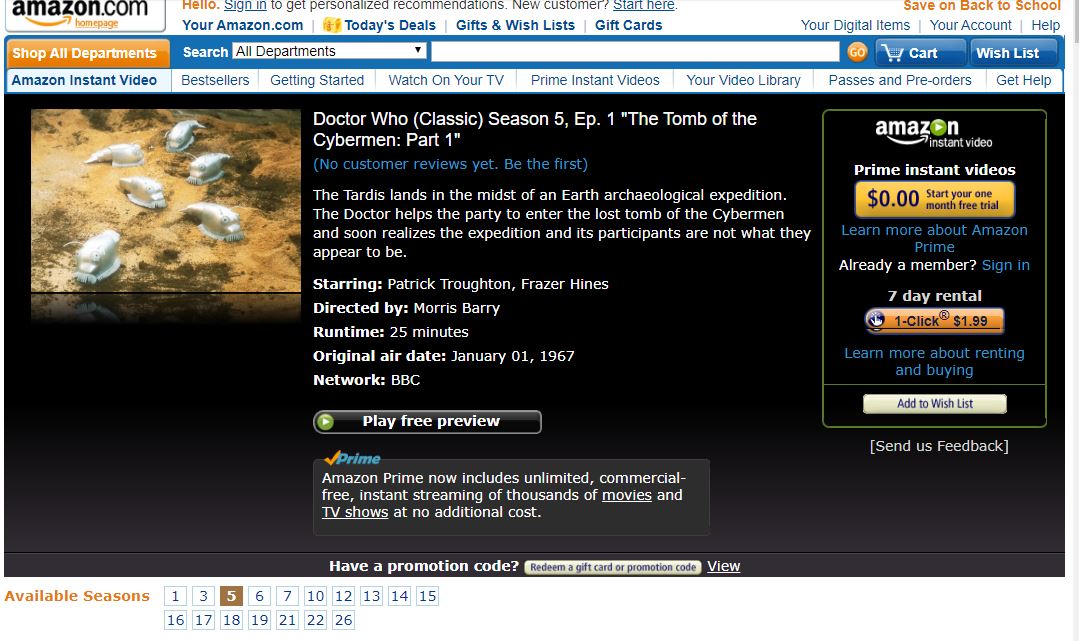The width and height of the screenshot is (1079, 641).
Task: Go to the Your Video Library tab
Action: click(x=743, y=80)
